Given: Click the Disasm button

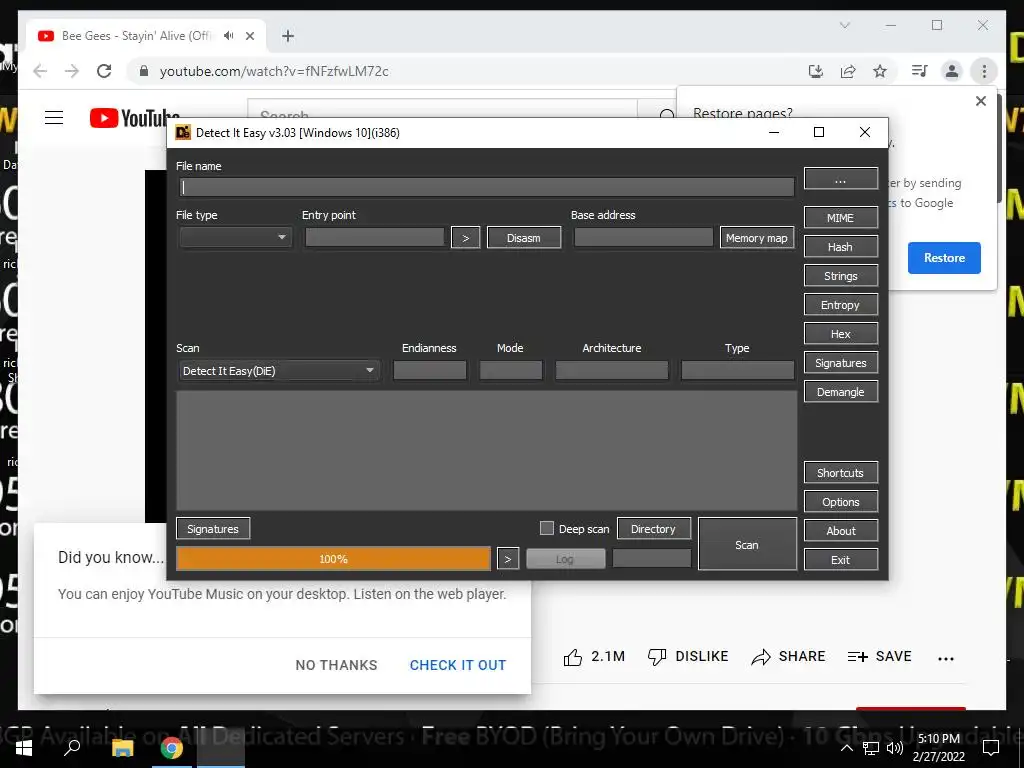Looking at the screenshot, I should (x=524, y=238).
